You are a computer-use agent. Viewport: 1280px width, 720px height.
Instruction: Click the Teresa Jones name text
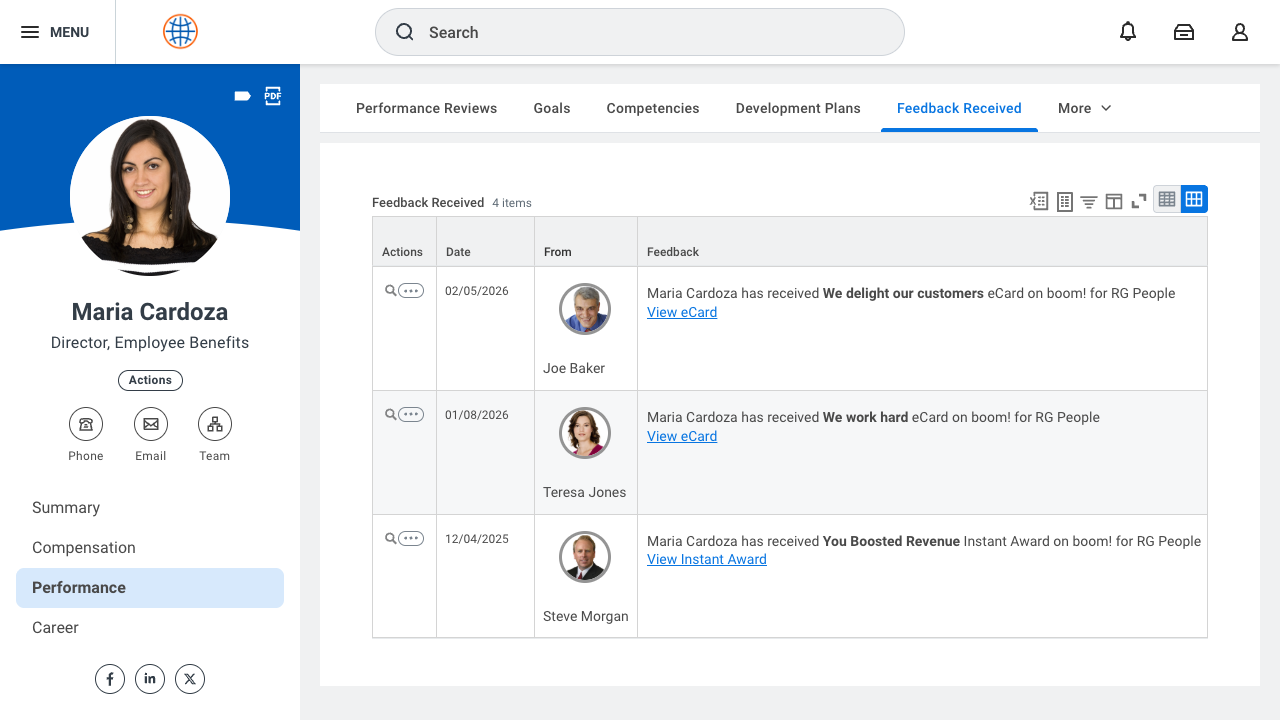585,492
